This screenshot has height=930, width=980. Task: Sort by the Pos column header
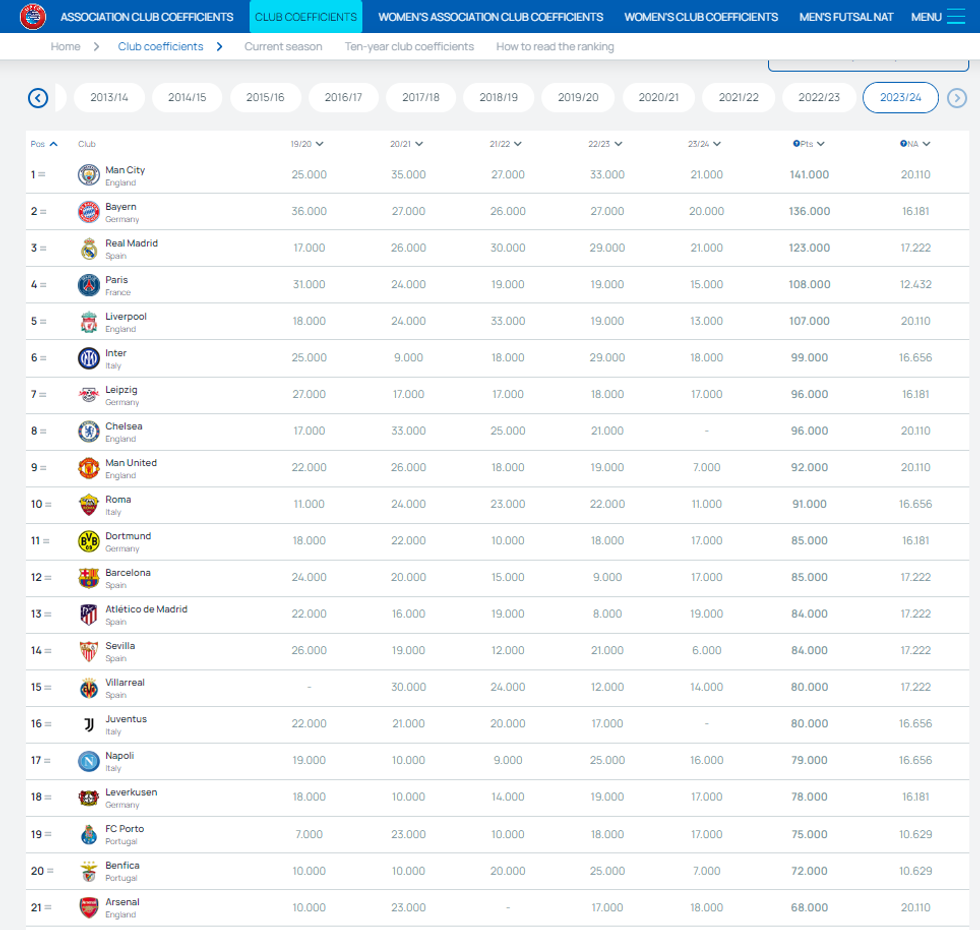coord(44,144)
